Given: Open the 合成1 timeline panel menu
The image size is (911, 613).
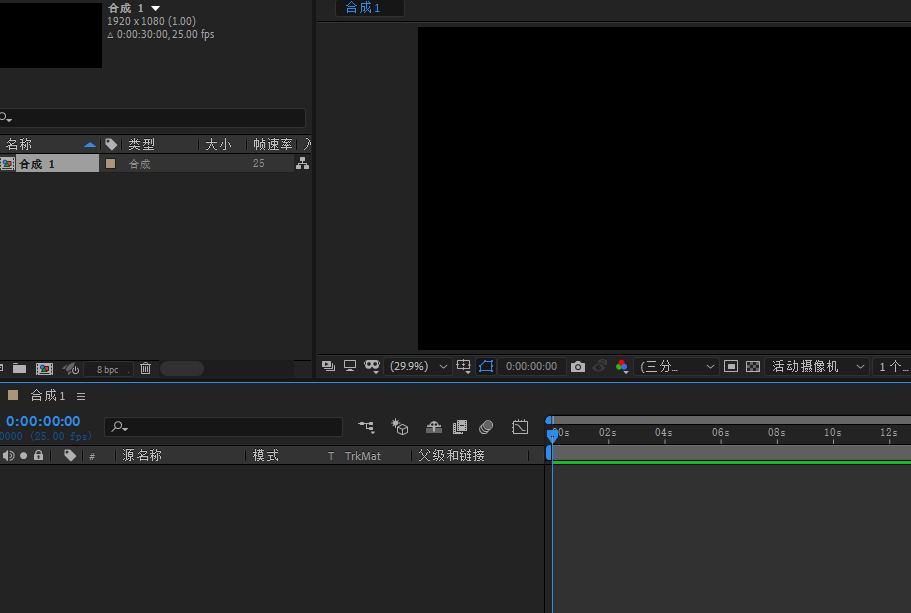Looking at the screenshot, I should point(81,396).
